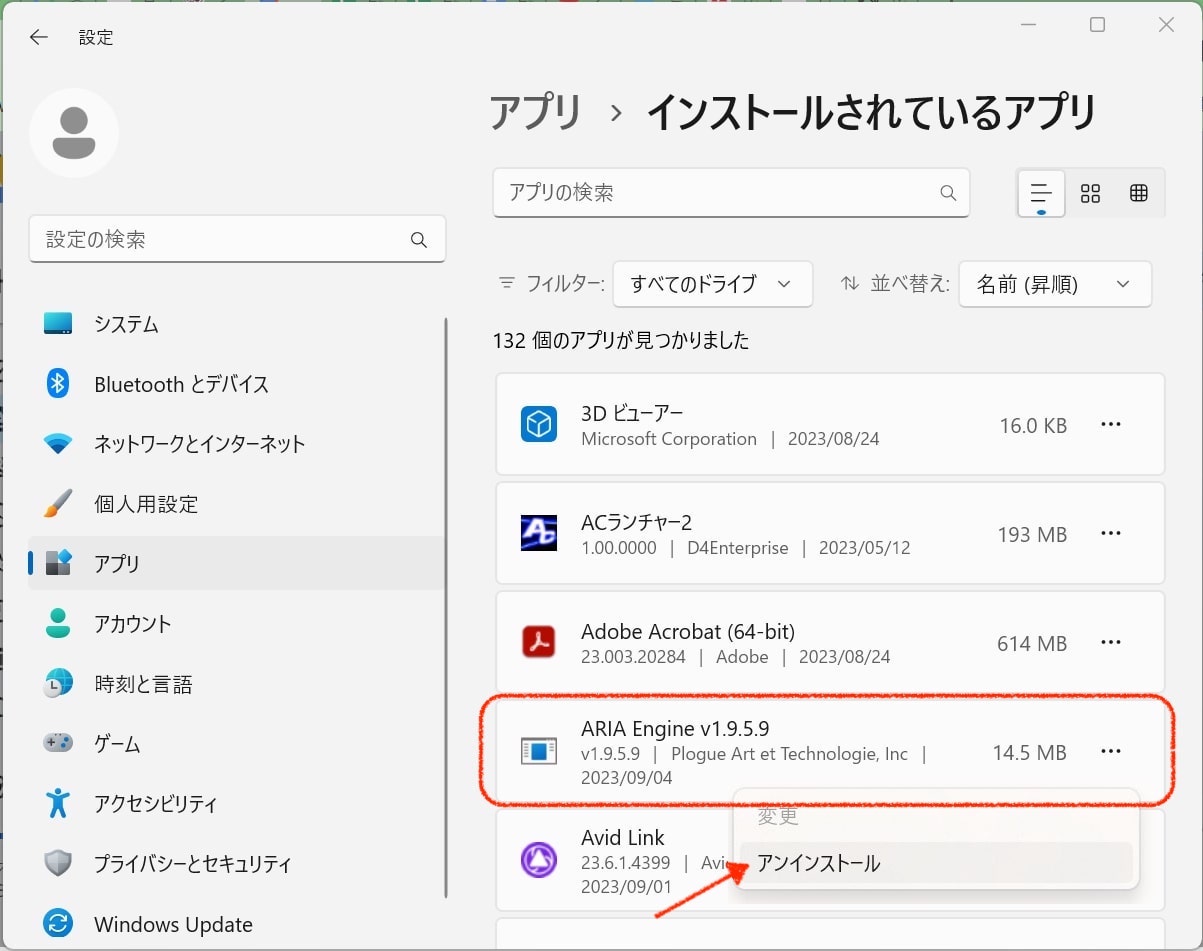The height and width of the screenshot is (951, 1203).
Task: Click the 16.0 KB size value
Action: tap(1033, 425)
